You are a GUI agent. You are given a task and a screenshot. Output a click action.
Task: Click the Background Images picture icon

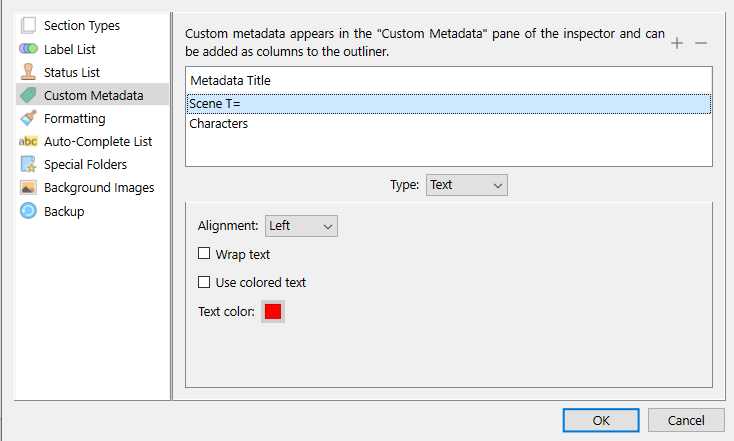pos(28,187)
